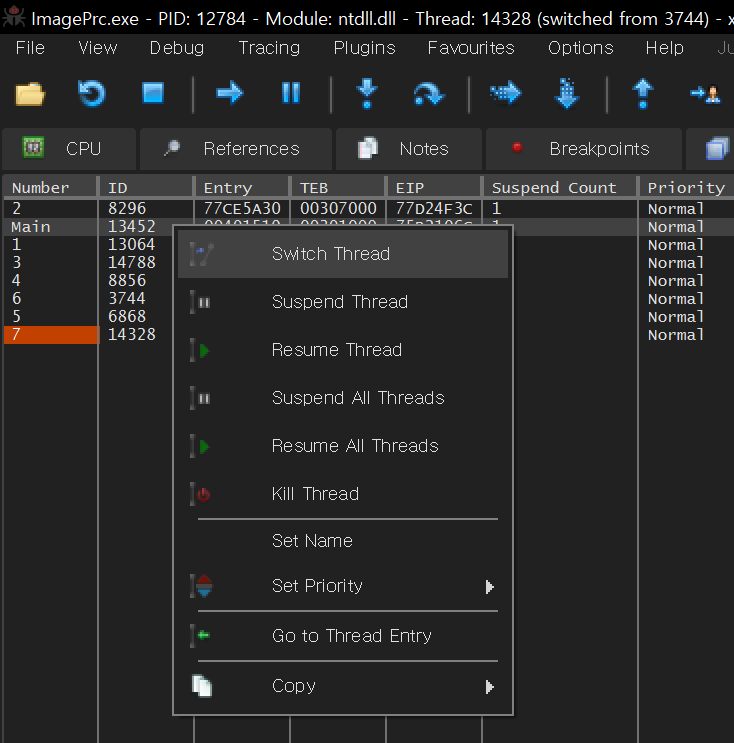Image resolution: width=734 pixels, height=743 pixels.
Task: Select the Main thread row
Action: (x=88, y=227)
